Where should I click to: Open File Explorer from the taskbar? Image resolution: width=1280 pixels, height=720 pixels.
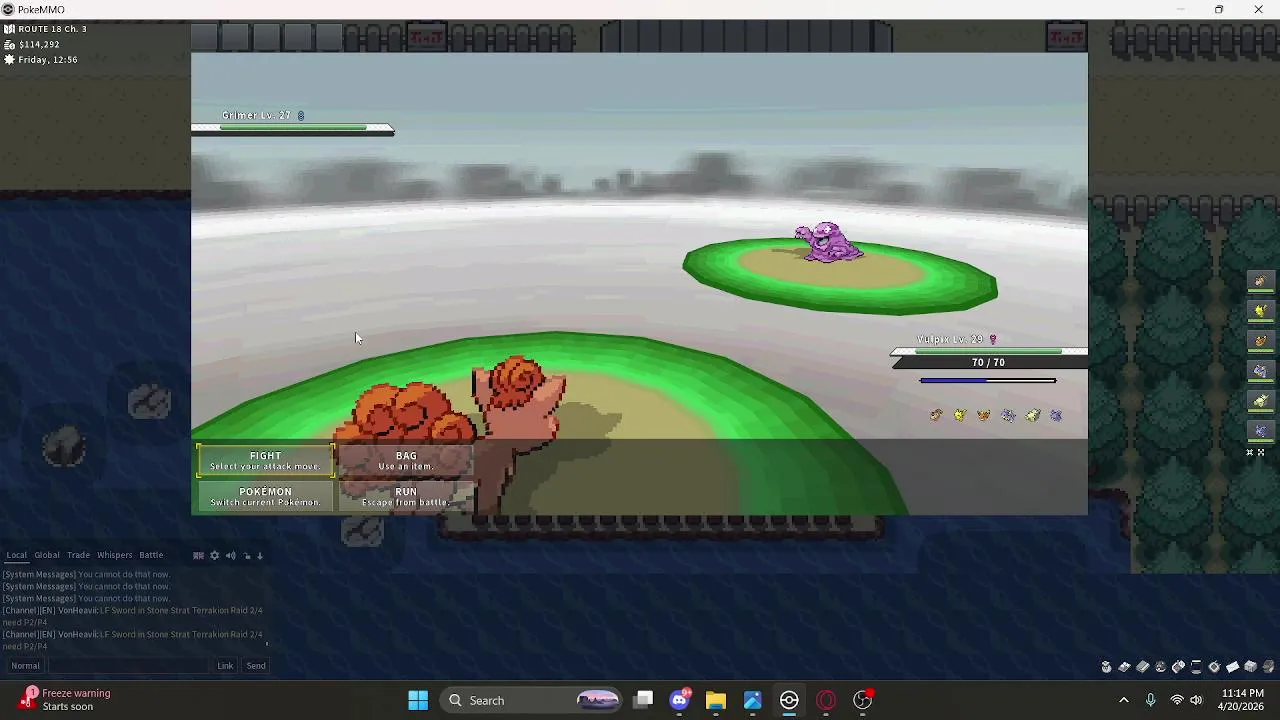[x=716, y=700]
